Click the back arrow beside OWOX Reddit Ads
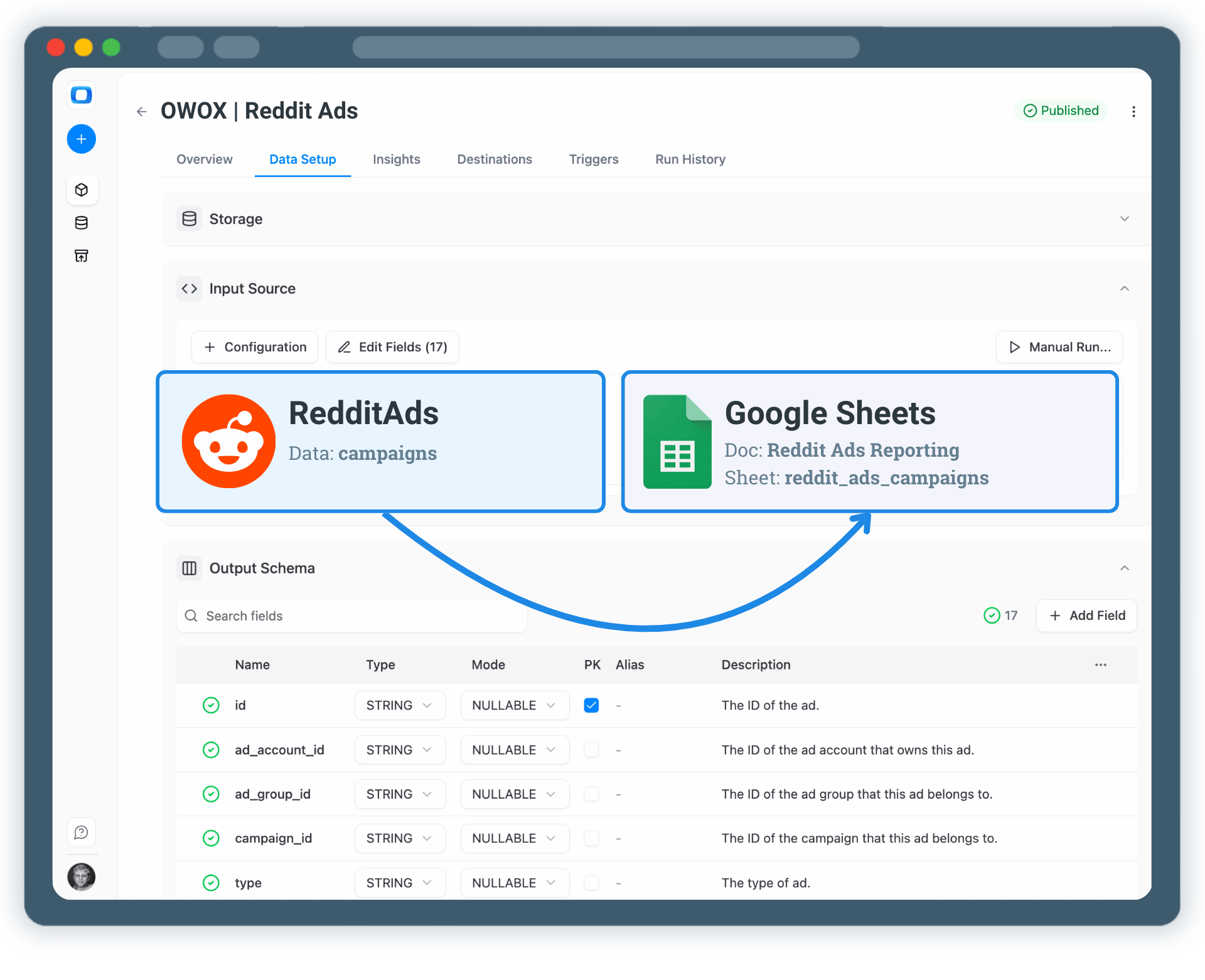Viewport: 1205px width, 980px height. (141, 111)
